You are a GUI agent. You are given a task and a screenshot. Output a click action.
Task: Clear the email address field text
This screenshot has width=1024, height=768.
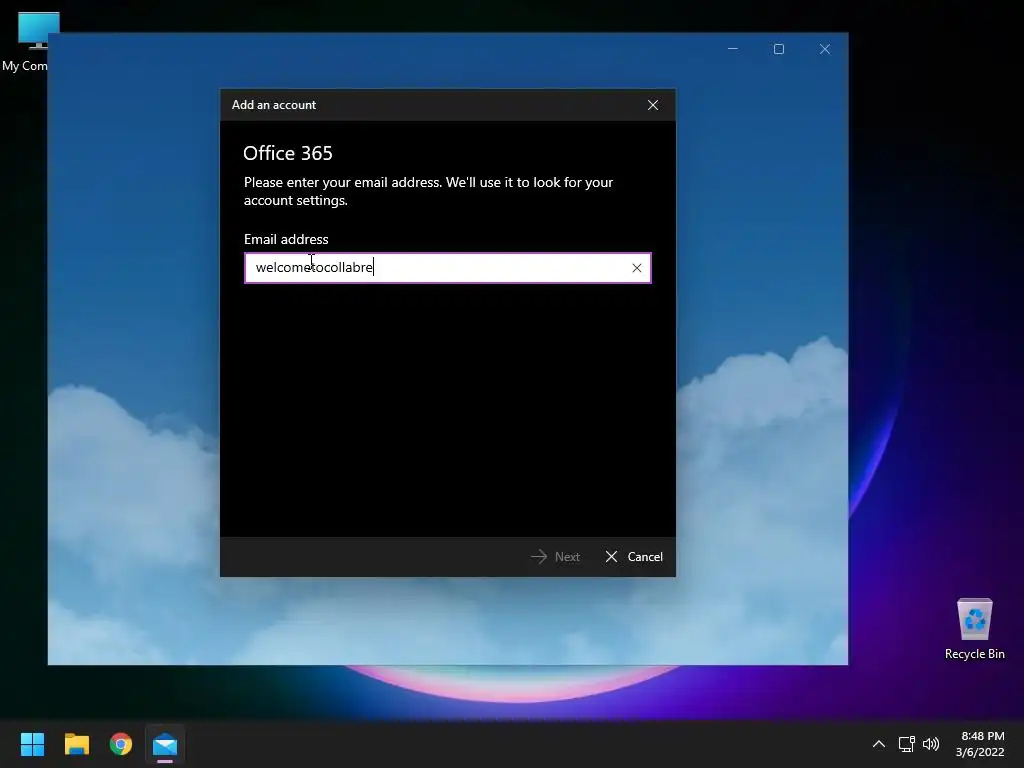pos(637,268)
